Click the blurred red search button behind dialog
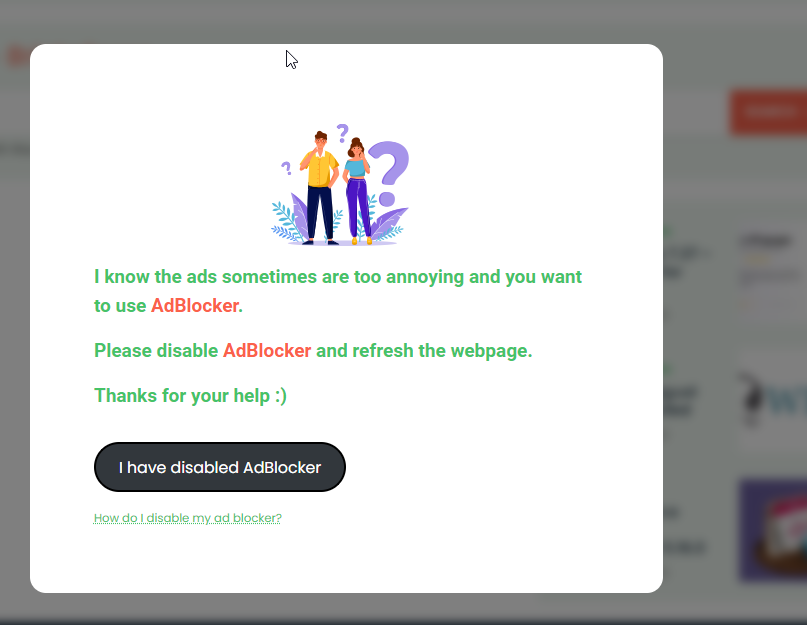This screenshot has width=807, height=625. pyautogui.click(x=768, y=112)
